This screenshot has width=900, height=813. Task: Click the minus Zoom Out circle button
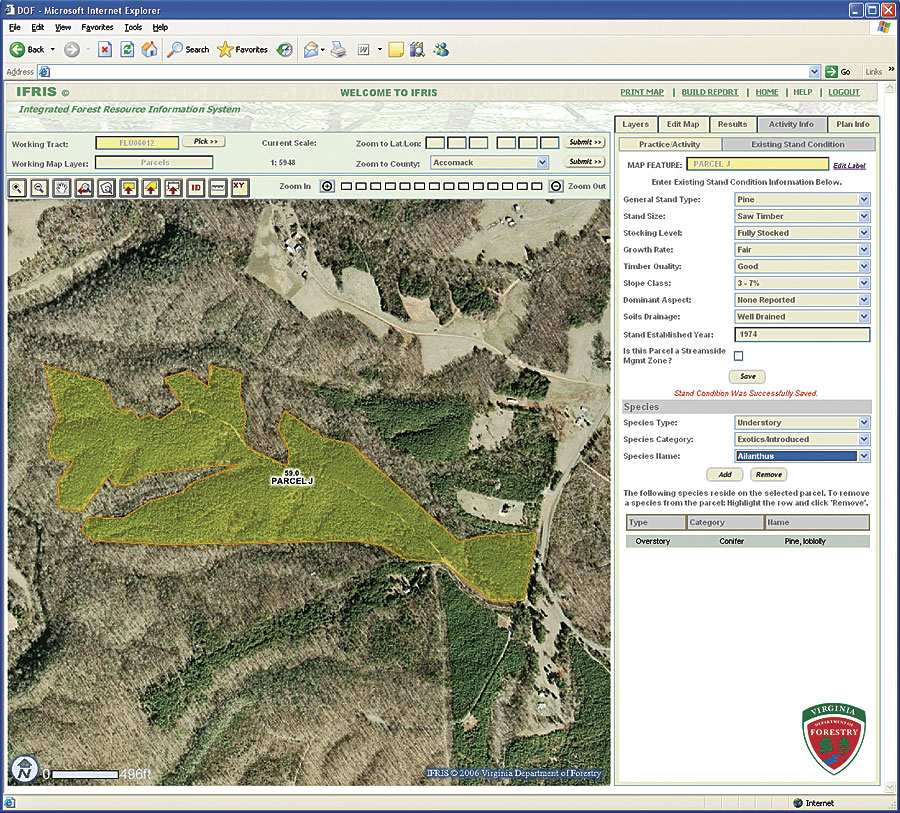coord(556,187)
